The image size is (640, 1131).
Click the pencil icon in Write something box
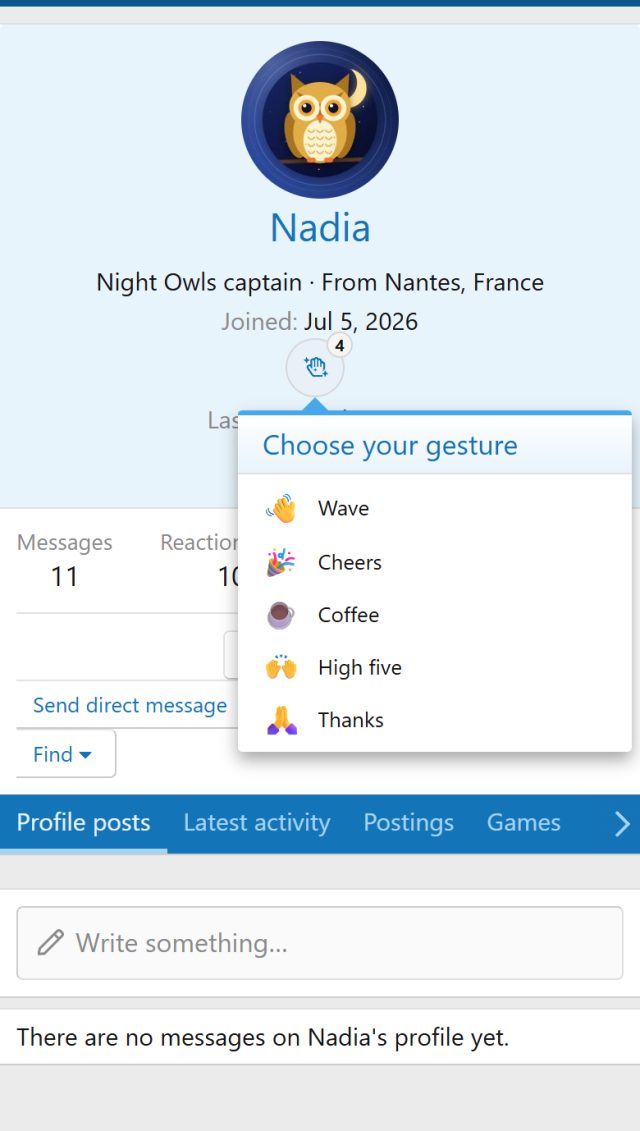click(51, 943)
